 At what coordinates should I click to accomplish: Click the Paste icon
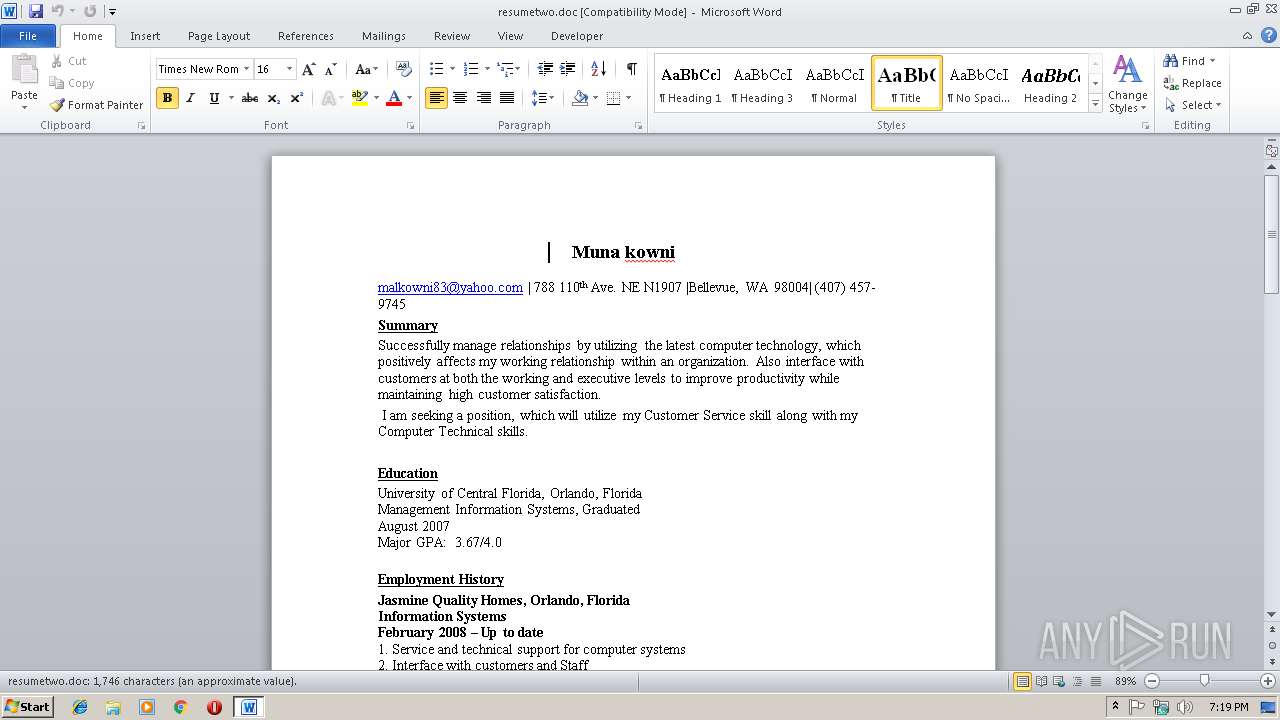tap(24, 70)
